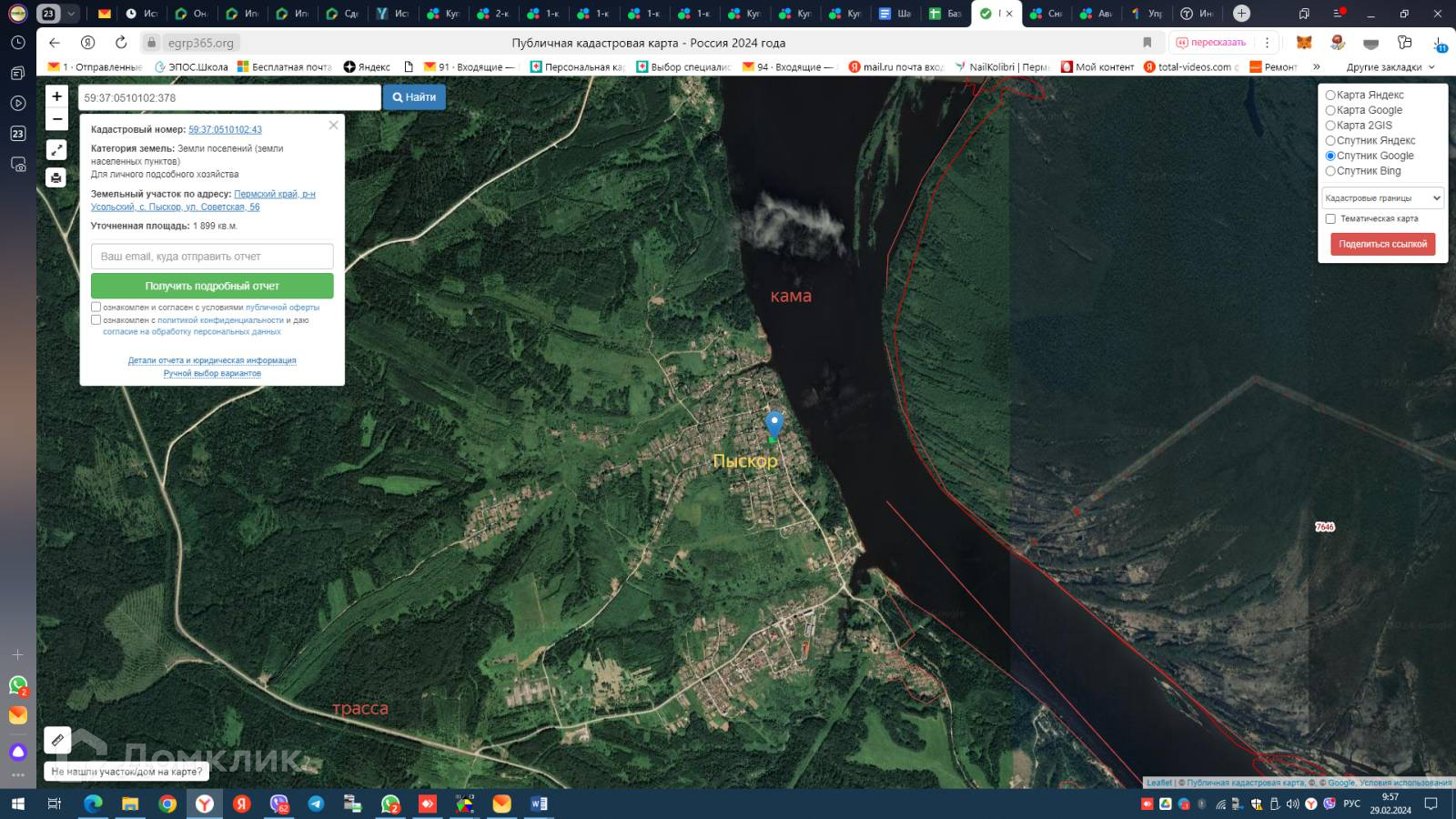This screenshot has width=1456, height=819.
Task: Zoom out using the minus button
Action: [x=56, y=119]
